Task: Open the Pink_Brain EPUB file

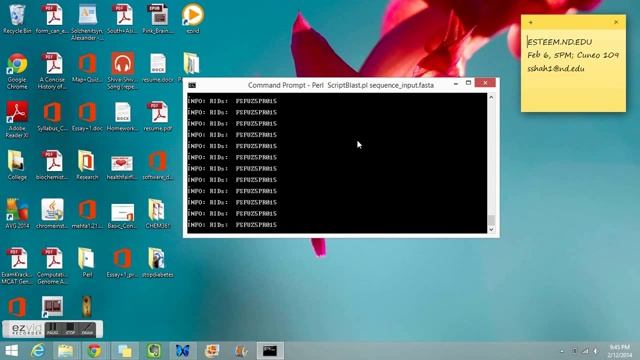Action: pos(158,19)
